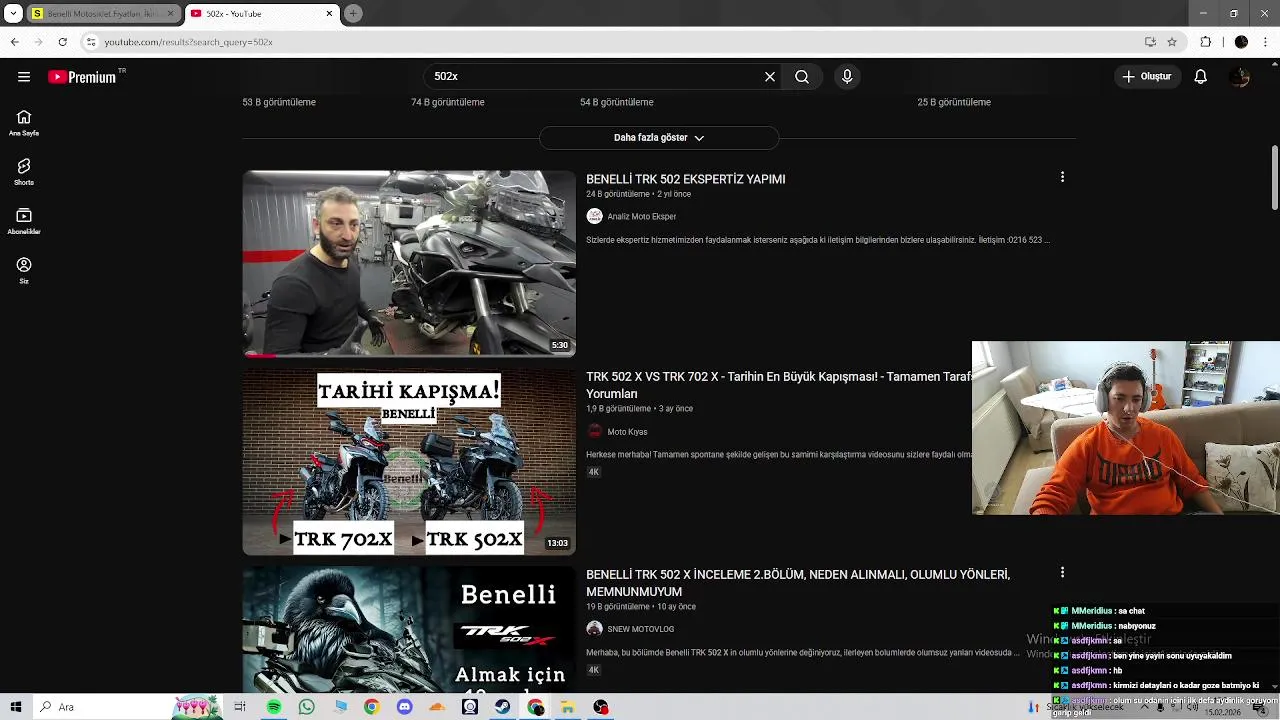Screen dimensions: 1280x720
Task: Visit the Moto Kıyas channel
Action: (x=627, y=432)
